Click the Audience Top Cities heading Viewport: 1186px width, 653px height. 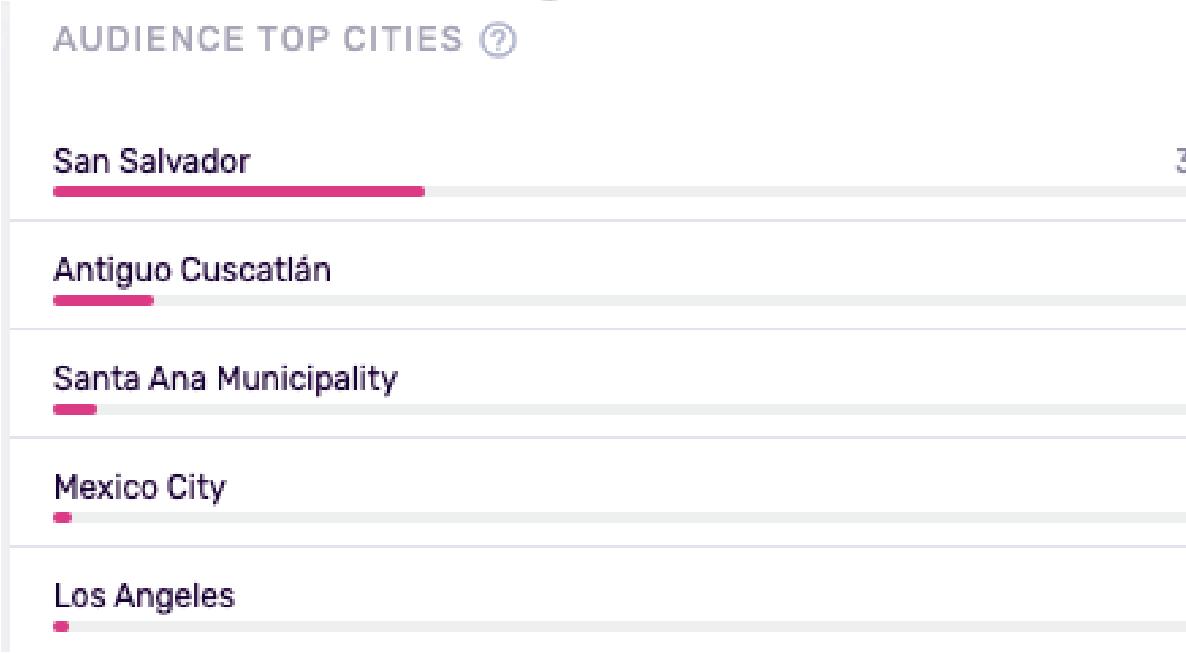(x=257, y=40)
